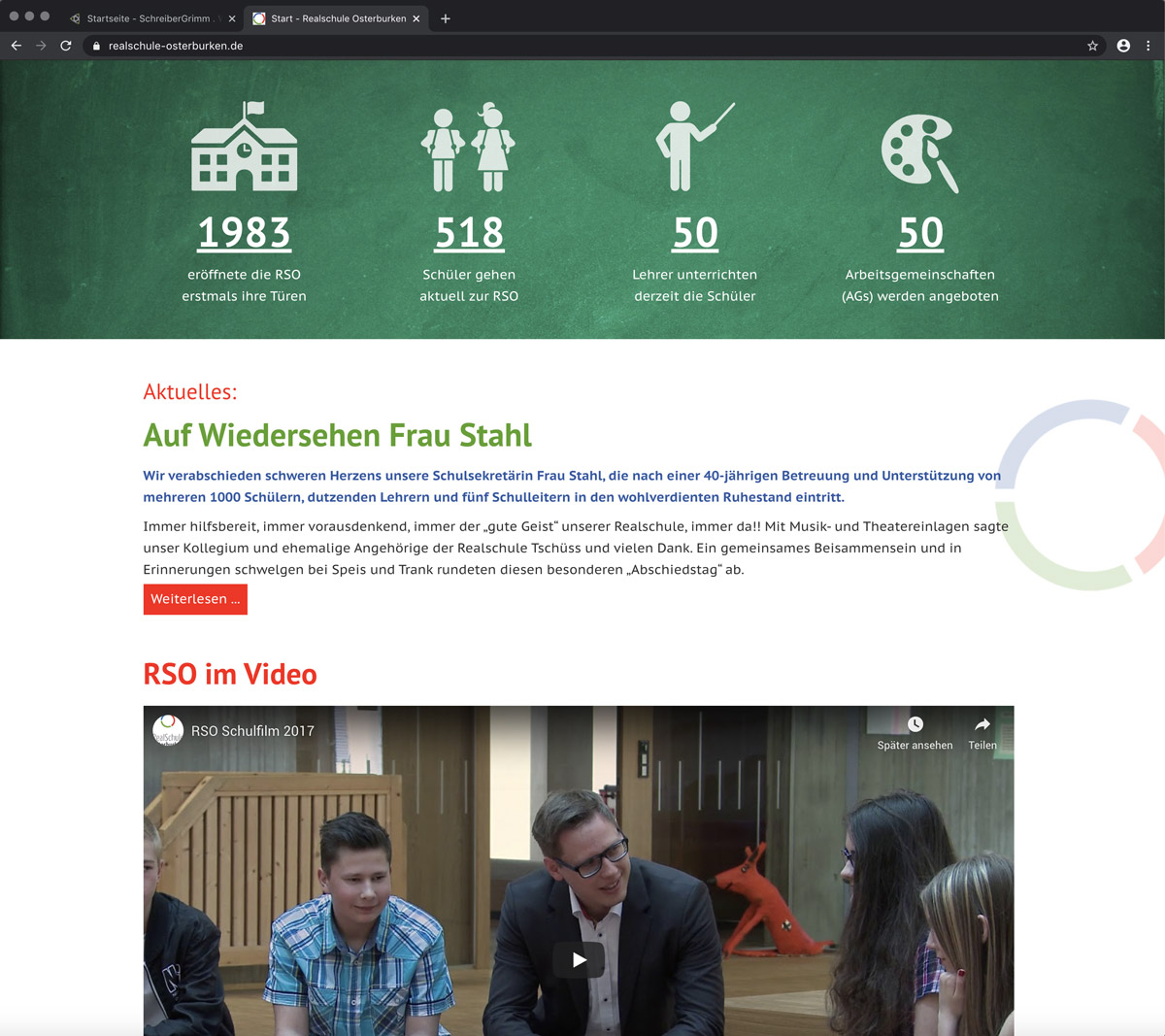Close the Start - Realschule Osterburken tab

point(416,18)
